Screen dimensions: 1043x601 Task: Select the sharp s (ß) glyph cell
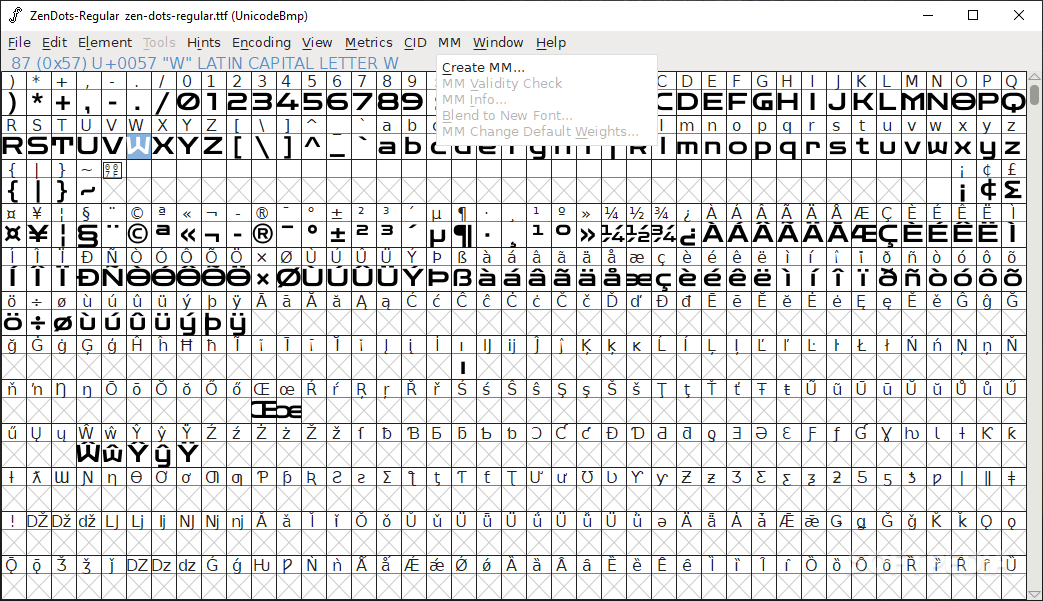[x=462, y=278]
